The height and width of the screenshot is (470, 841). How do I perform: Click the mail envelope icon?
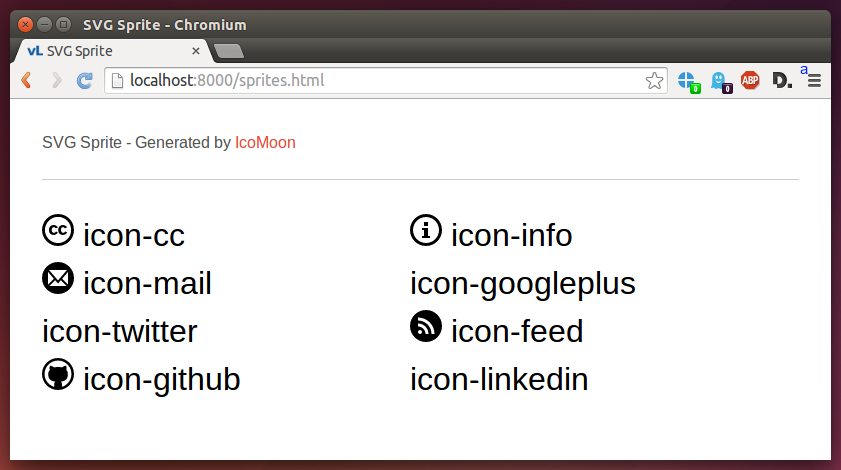coord(58,278)
